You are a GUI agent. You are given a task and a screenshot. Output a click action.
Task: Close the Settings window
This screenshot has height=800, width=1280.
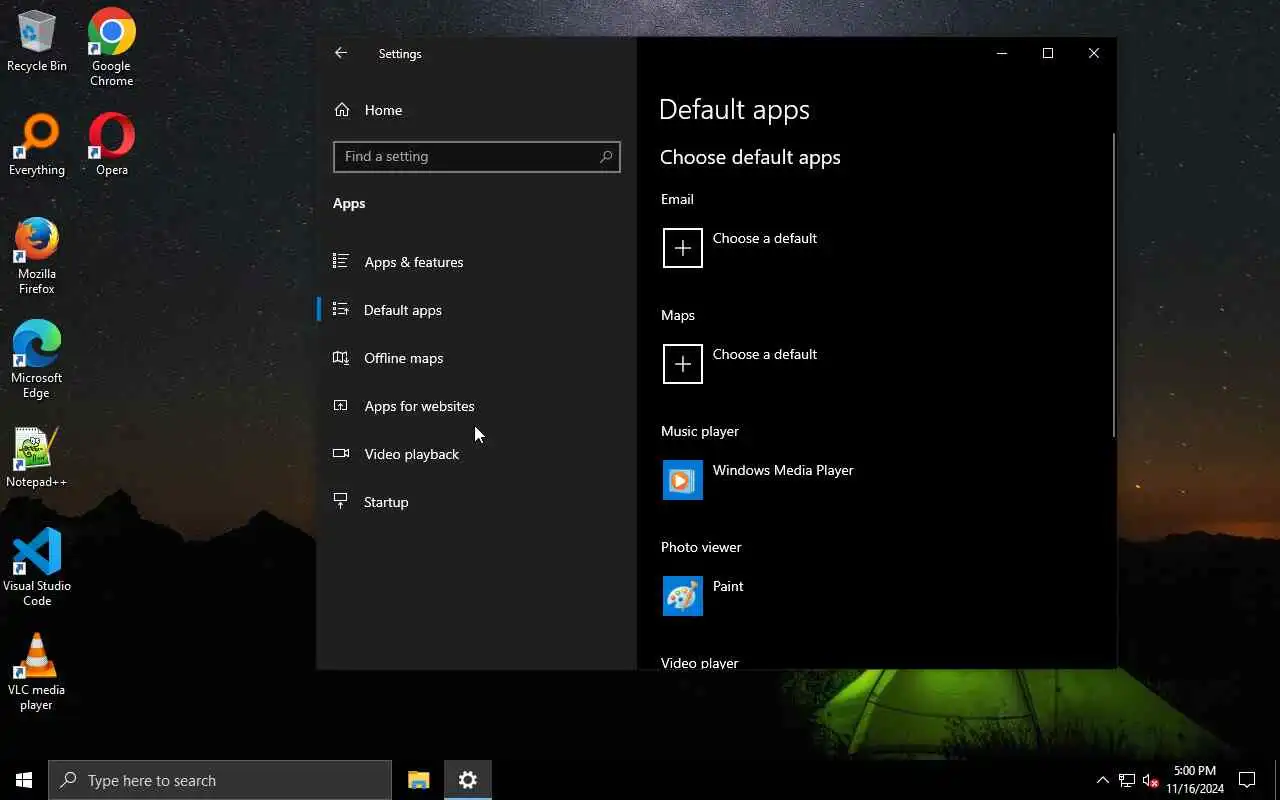pyautogui.click(x=1094, y=53)
